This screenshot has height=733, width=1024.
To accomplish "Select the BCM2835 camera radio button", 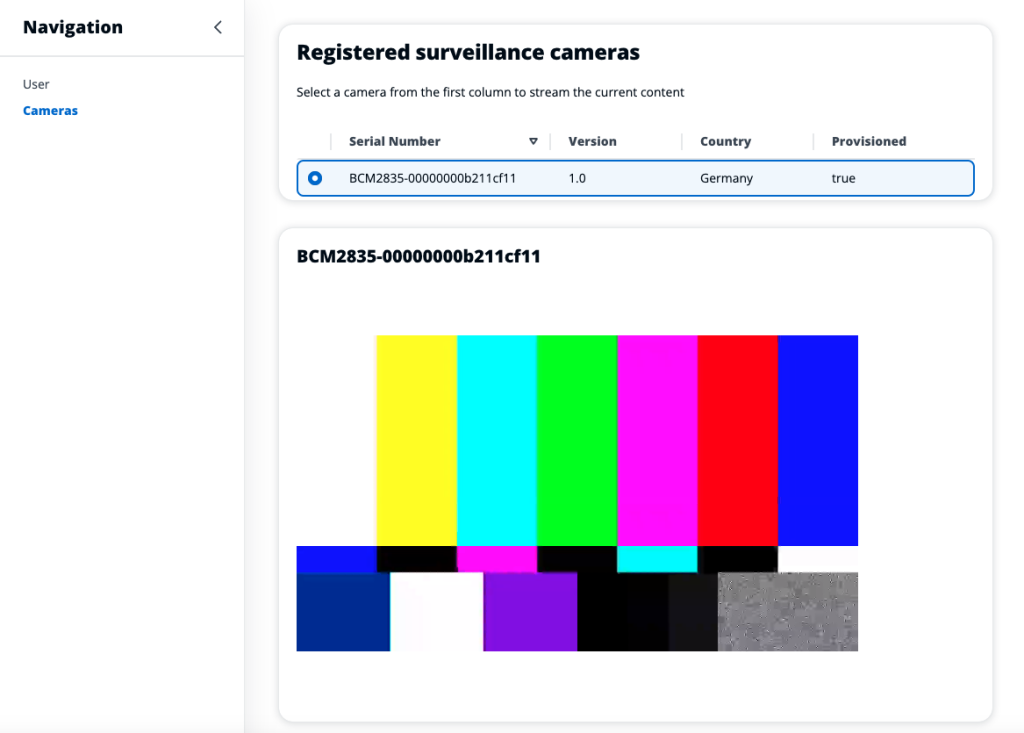I will pos(314,178).
